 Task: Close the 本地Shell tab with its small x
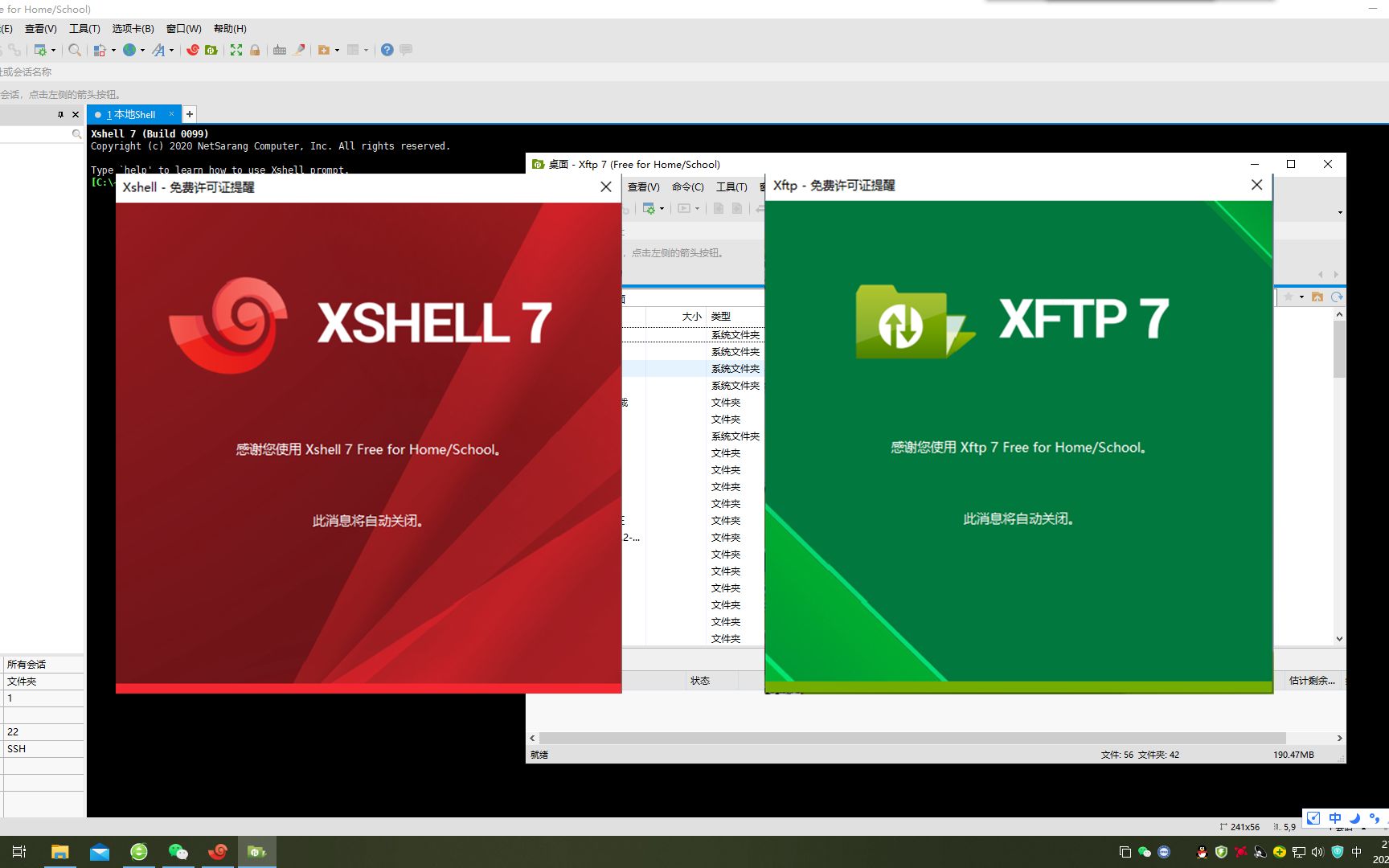[171, 114]
